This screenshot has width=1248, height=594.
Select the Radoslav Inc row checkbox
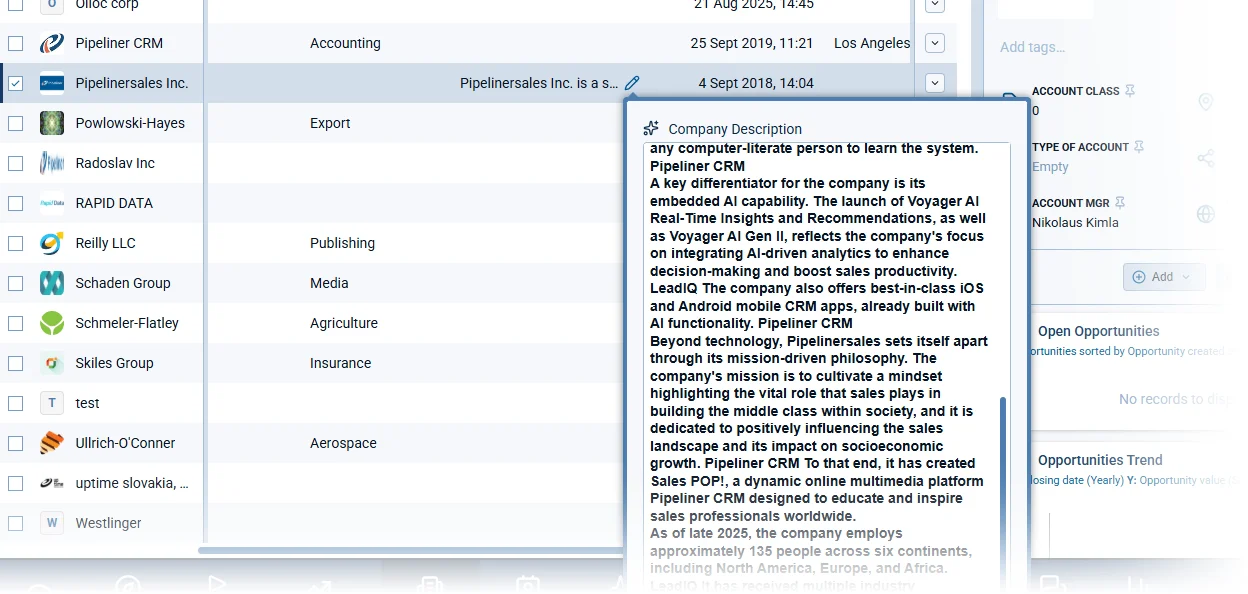pos(16,163)
